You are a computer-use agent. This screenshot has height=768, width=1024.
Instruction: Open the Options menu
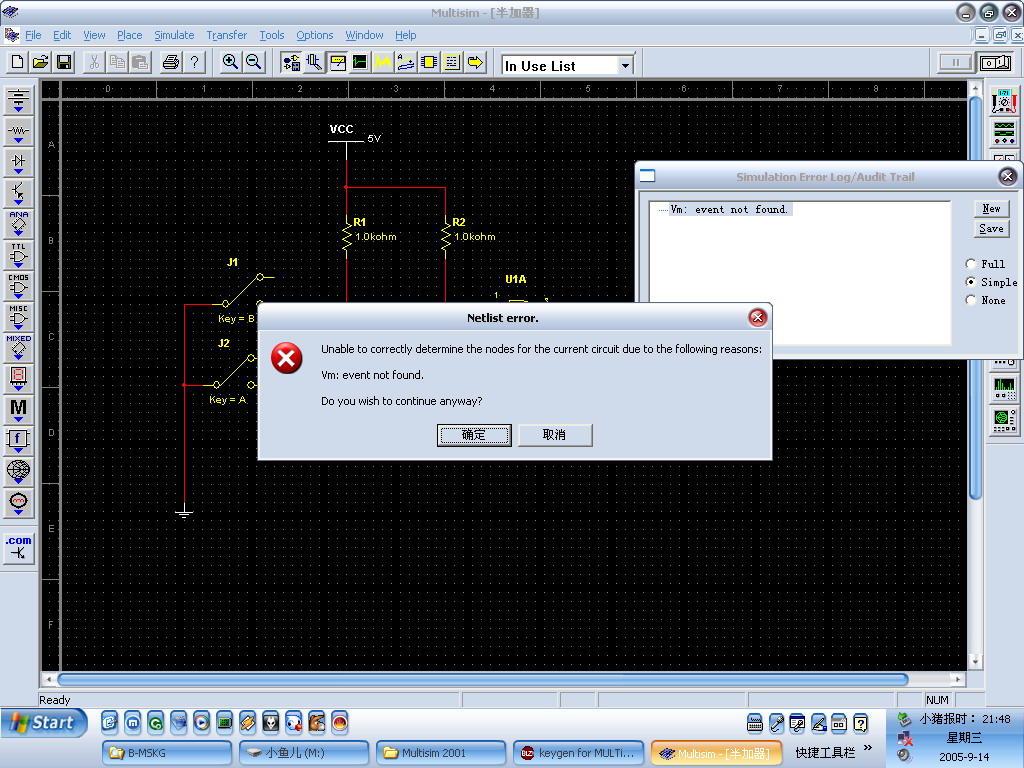pos(314,35)
